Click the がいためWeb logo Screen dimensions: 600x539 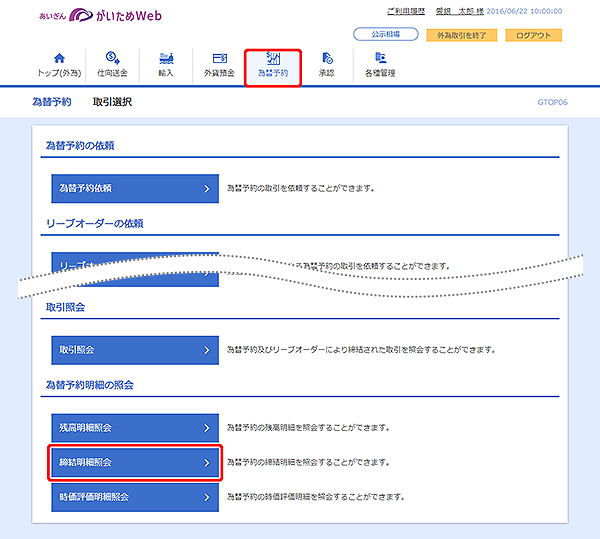click(x=100, y=15)
